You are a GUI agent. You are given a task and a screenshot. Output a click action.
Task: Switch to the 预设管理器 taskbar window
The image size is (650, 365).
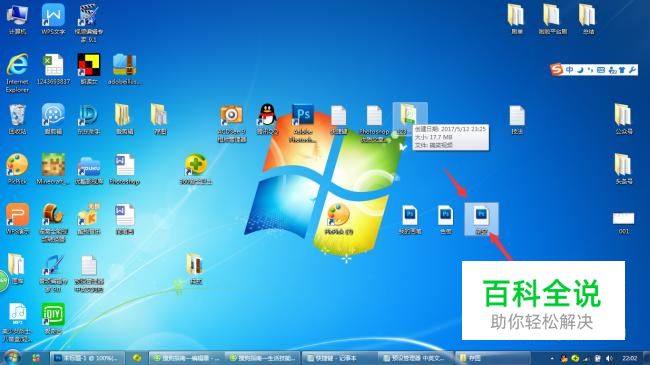pos(415,358)
